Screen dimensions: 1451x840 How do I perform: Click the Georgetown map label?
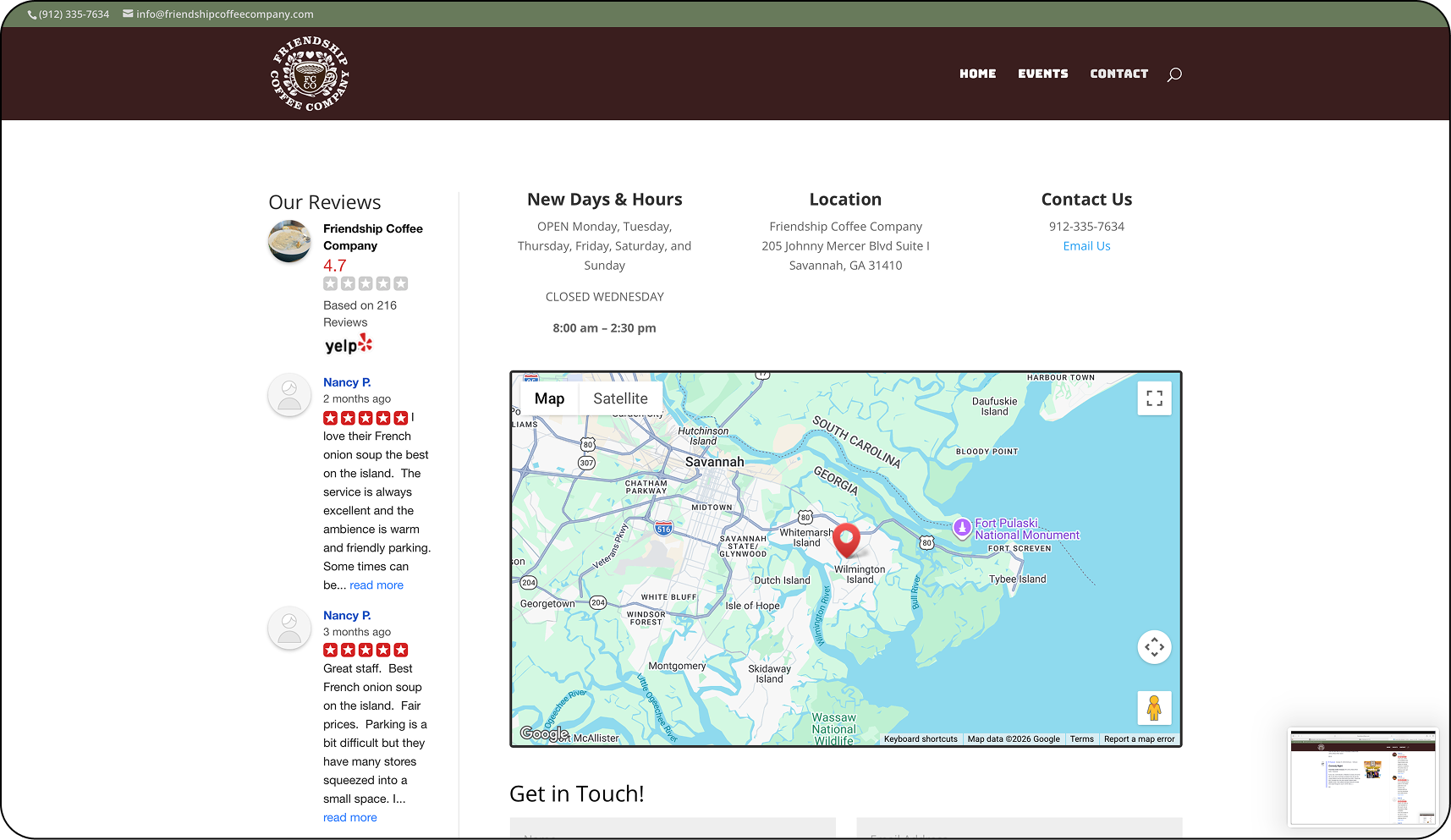(547, 604)
